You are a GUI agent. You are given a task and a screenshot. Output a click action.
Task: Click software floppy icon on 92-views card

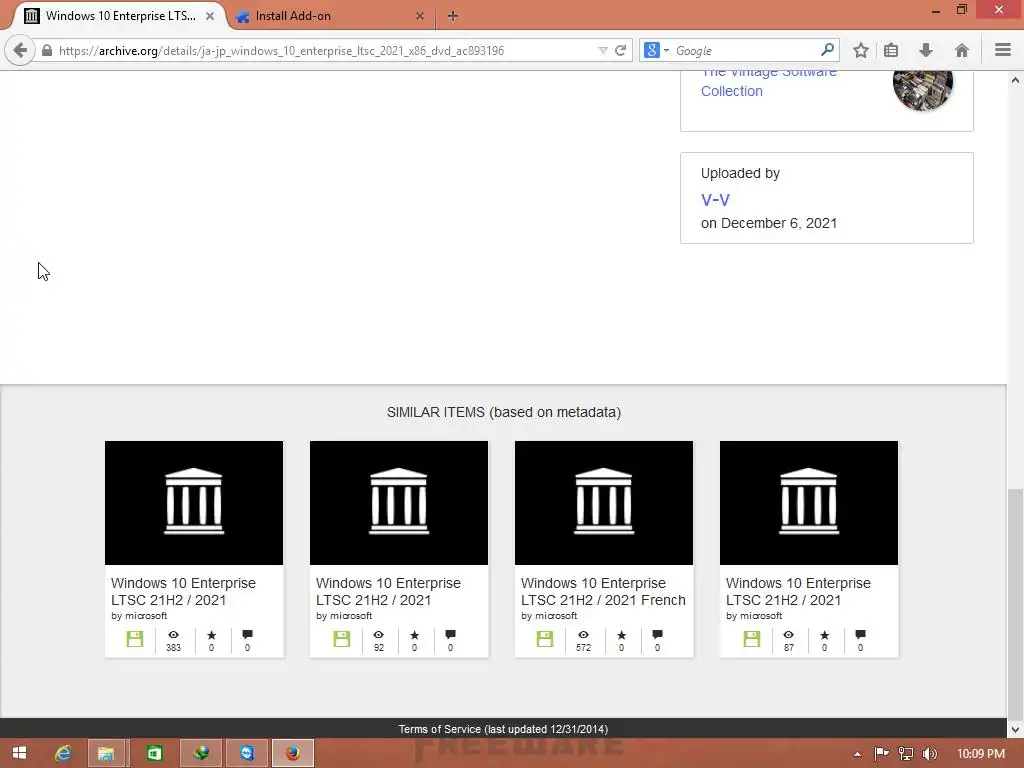point(342,639)
